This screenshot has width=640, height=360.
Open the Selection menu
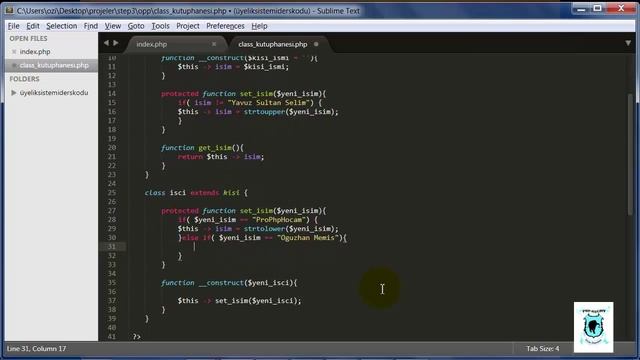pyautogui.click(x=62, y=26)
